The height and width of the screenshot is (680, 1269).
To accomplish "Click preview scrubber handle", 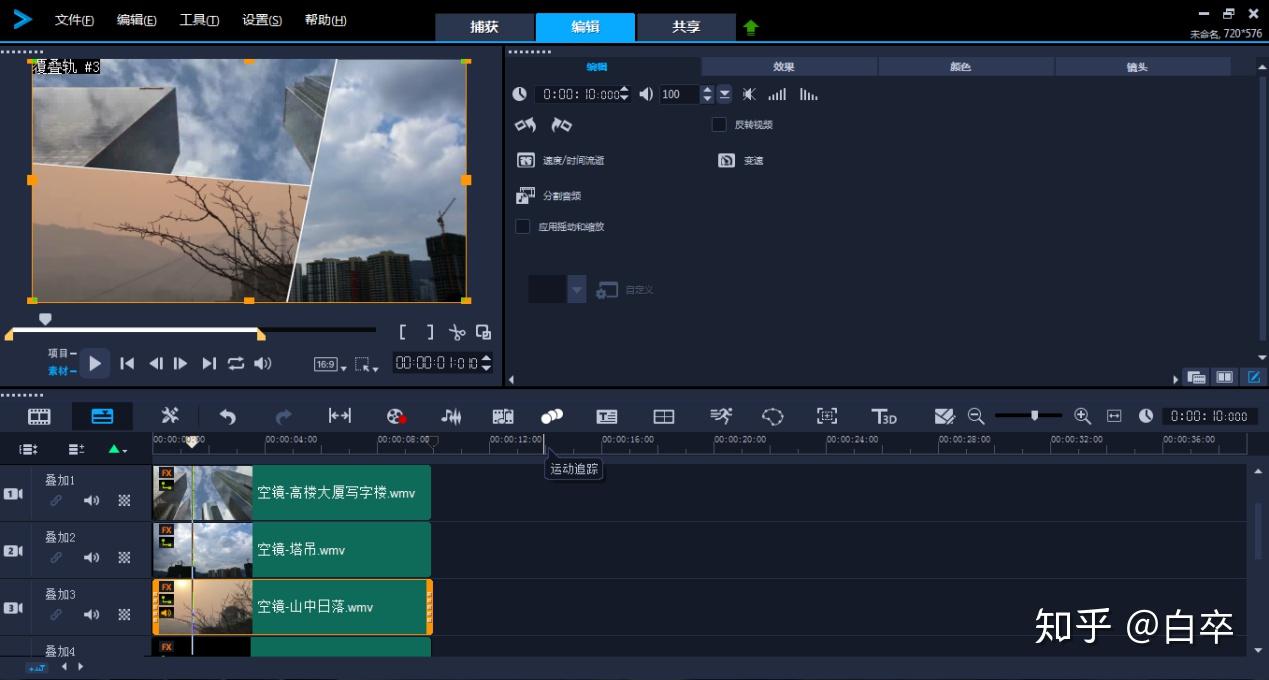I will (45, 319).
